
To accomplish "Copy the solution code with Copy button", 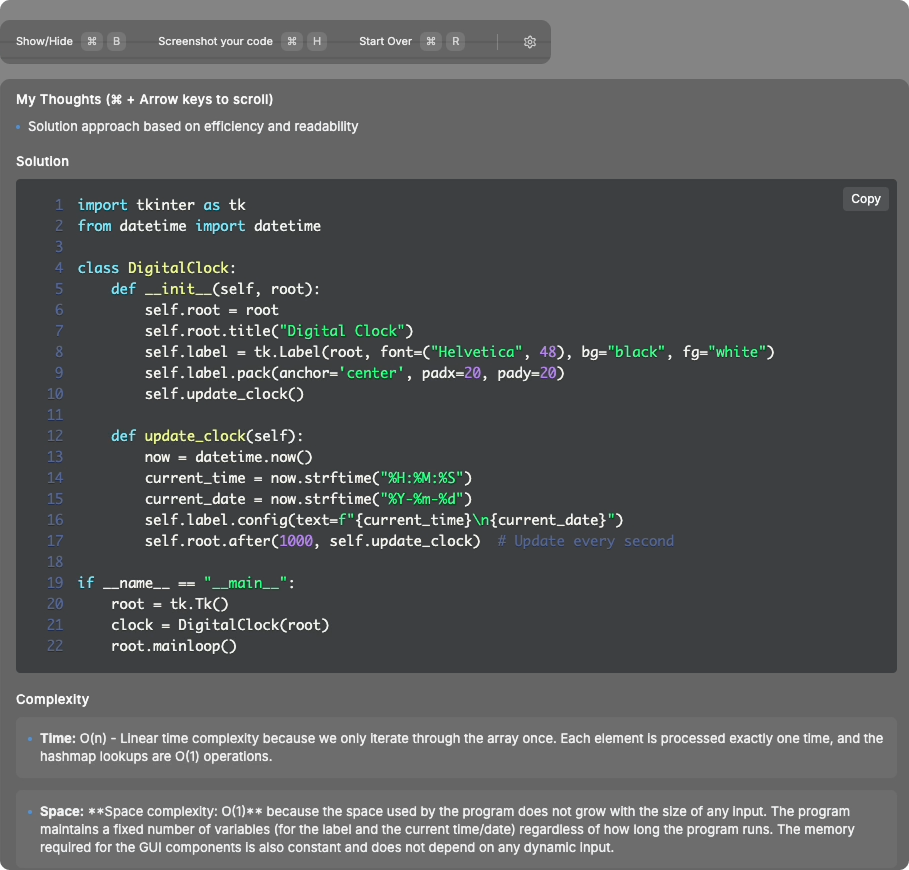I will pos(865,199).
